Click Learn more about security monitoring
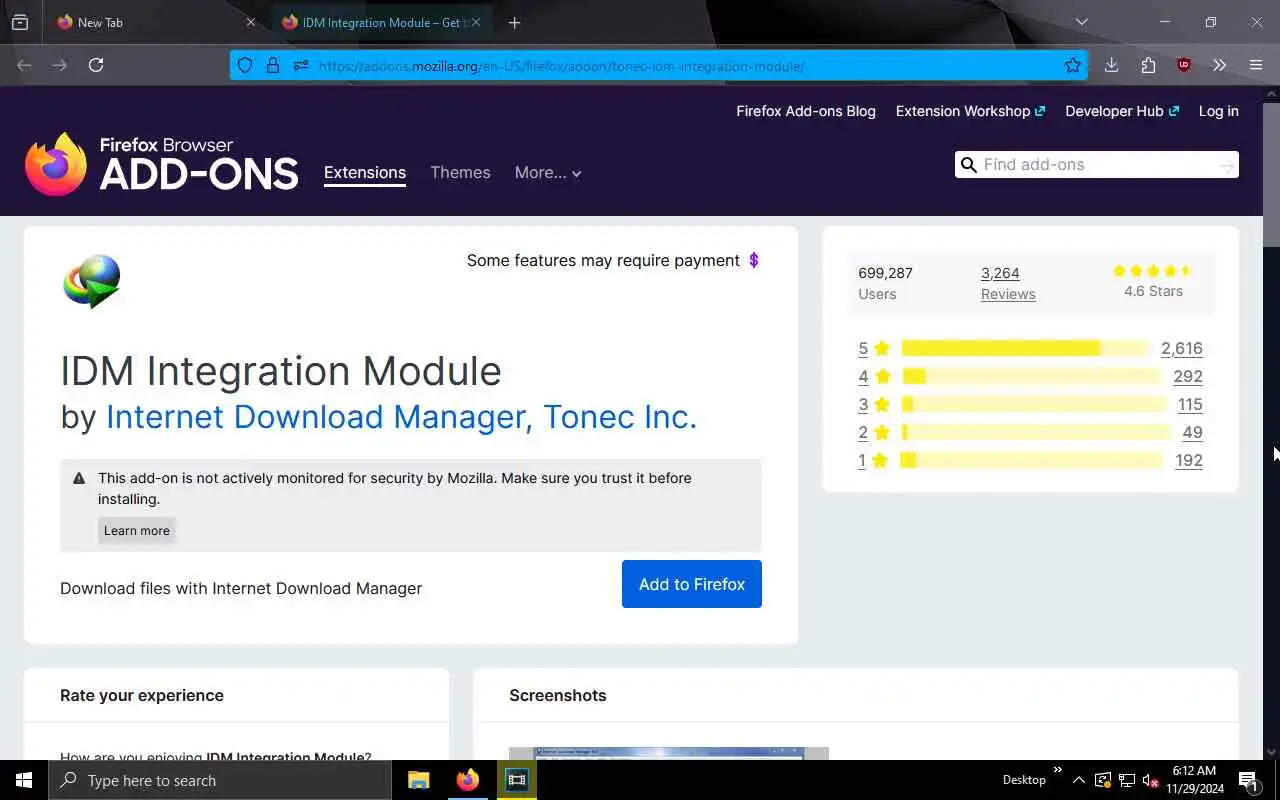1280x800 pixels. [137, 530]
